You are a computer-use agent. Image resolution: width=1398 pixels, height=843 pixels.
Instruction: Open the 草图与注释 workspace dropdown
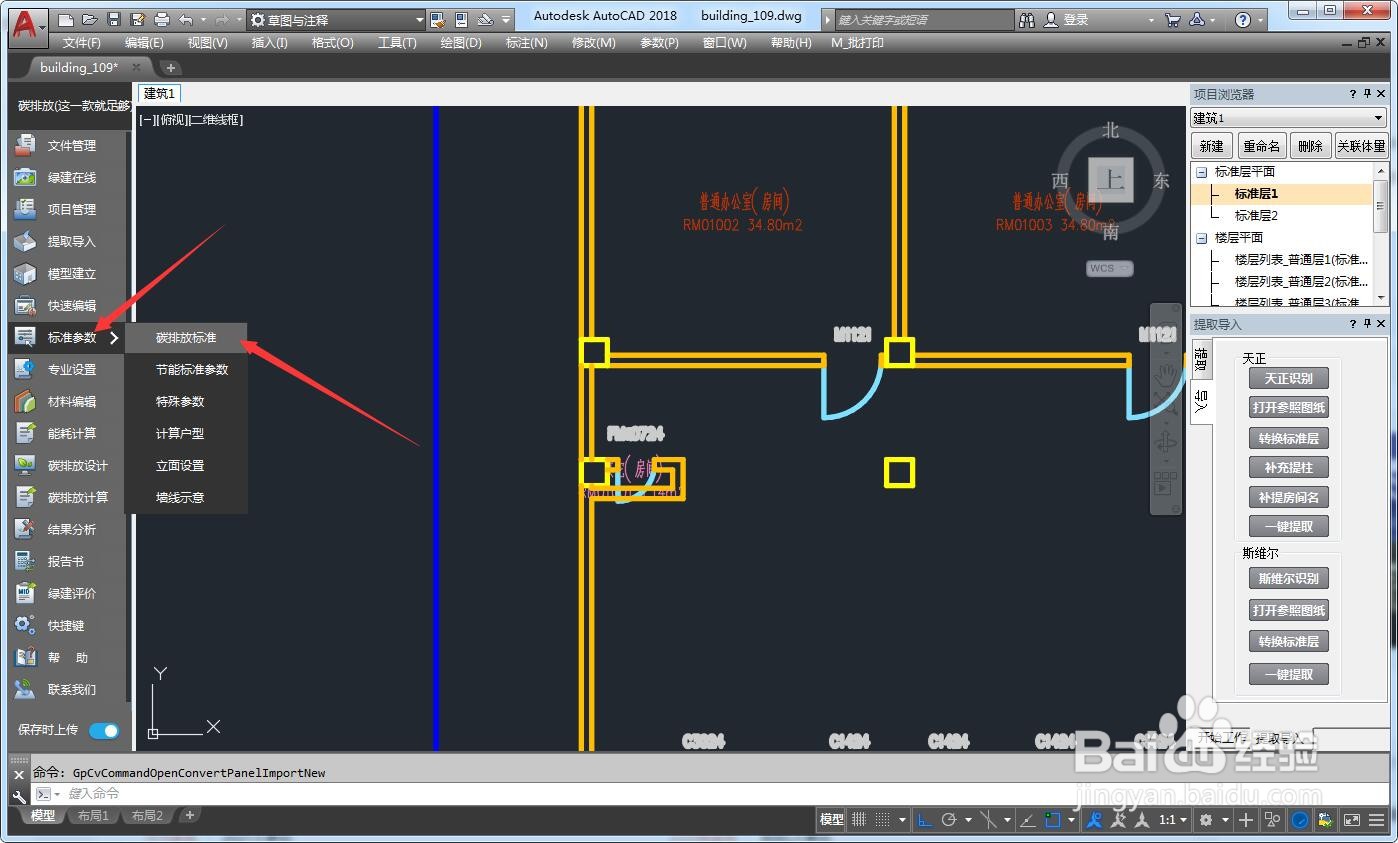[336, 19]
